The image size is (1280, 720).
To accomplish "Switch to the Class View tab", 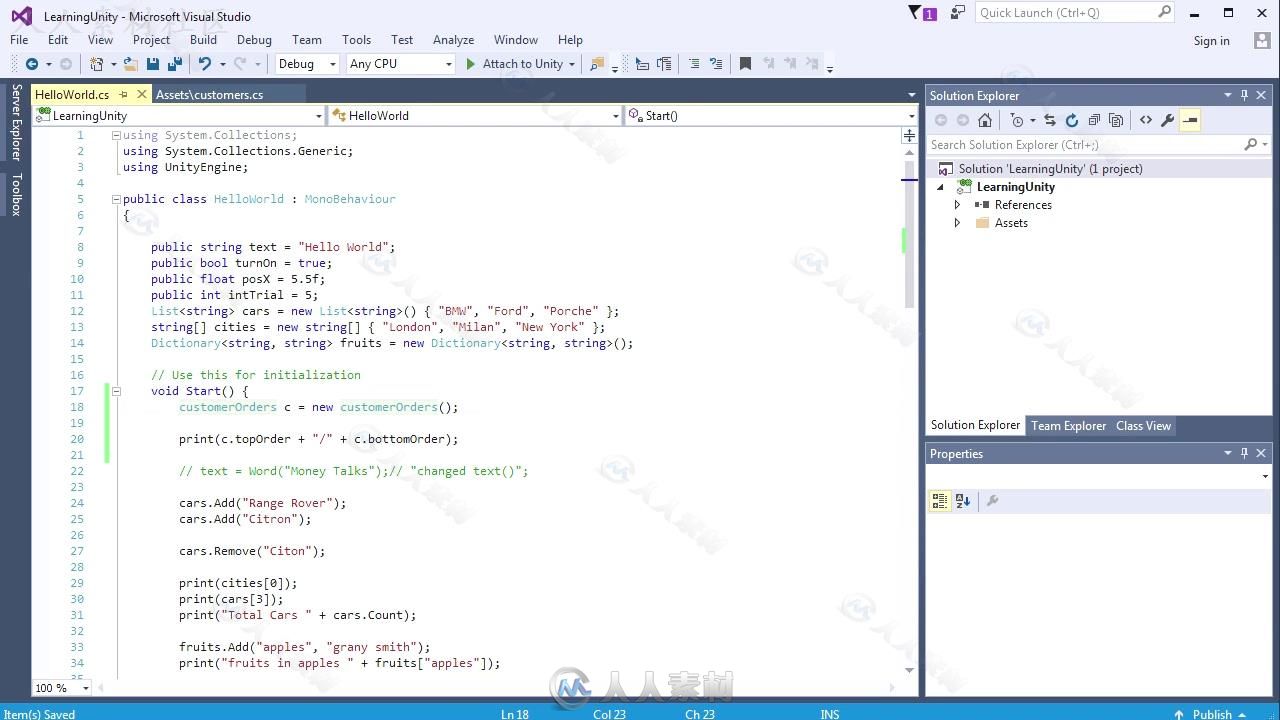I will pos(1143,426).
